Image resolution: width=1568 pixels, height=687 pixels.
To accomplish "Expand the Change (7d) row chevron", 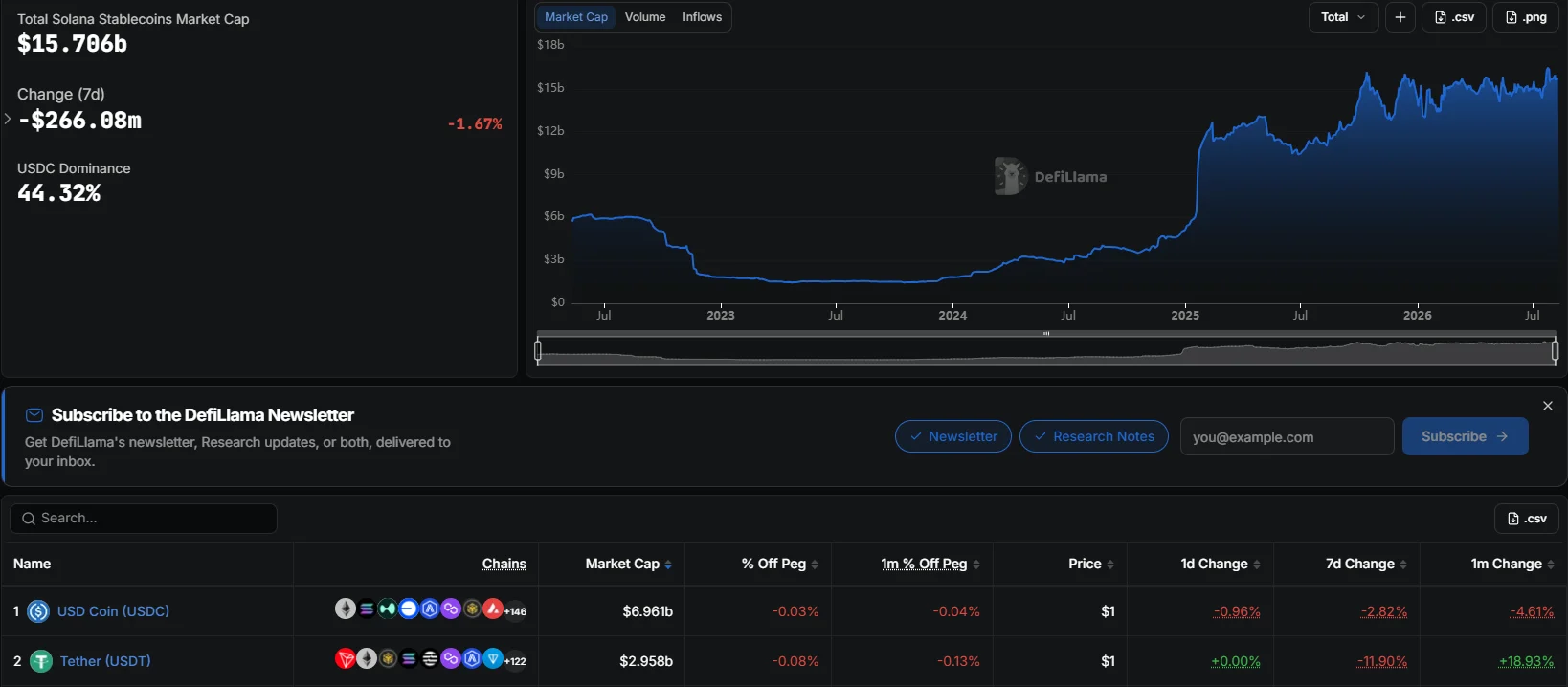I will pyautogui.click(x=8, y=119).
